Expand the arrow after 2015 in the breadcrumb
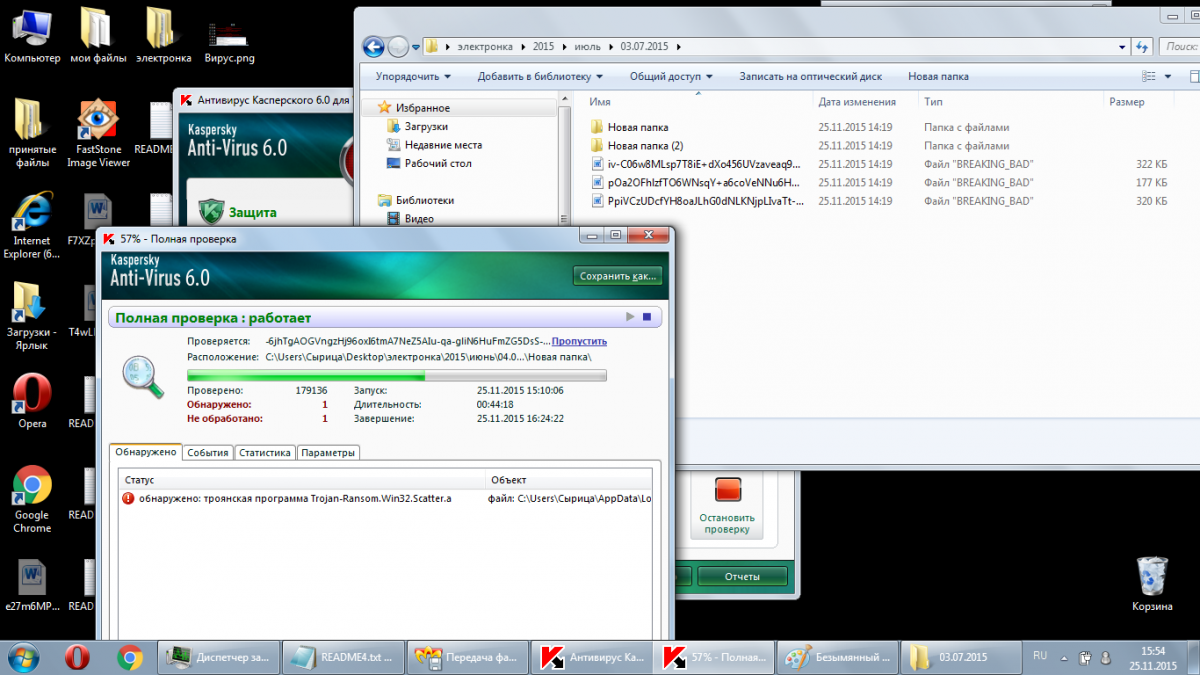 pos(564,46)
